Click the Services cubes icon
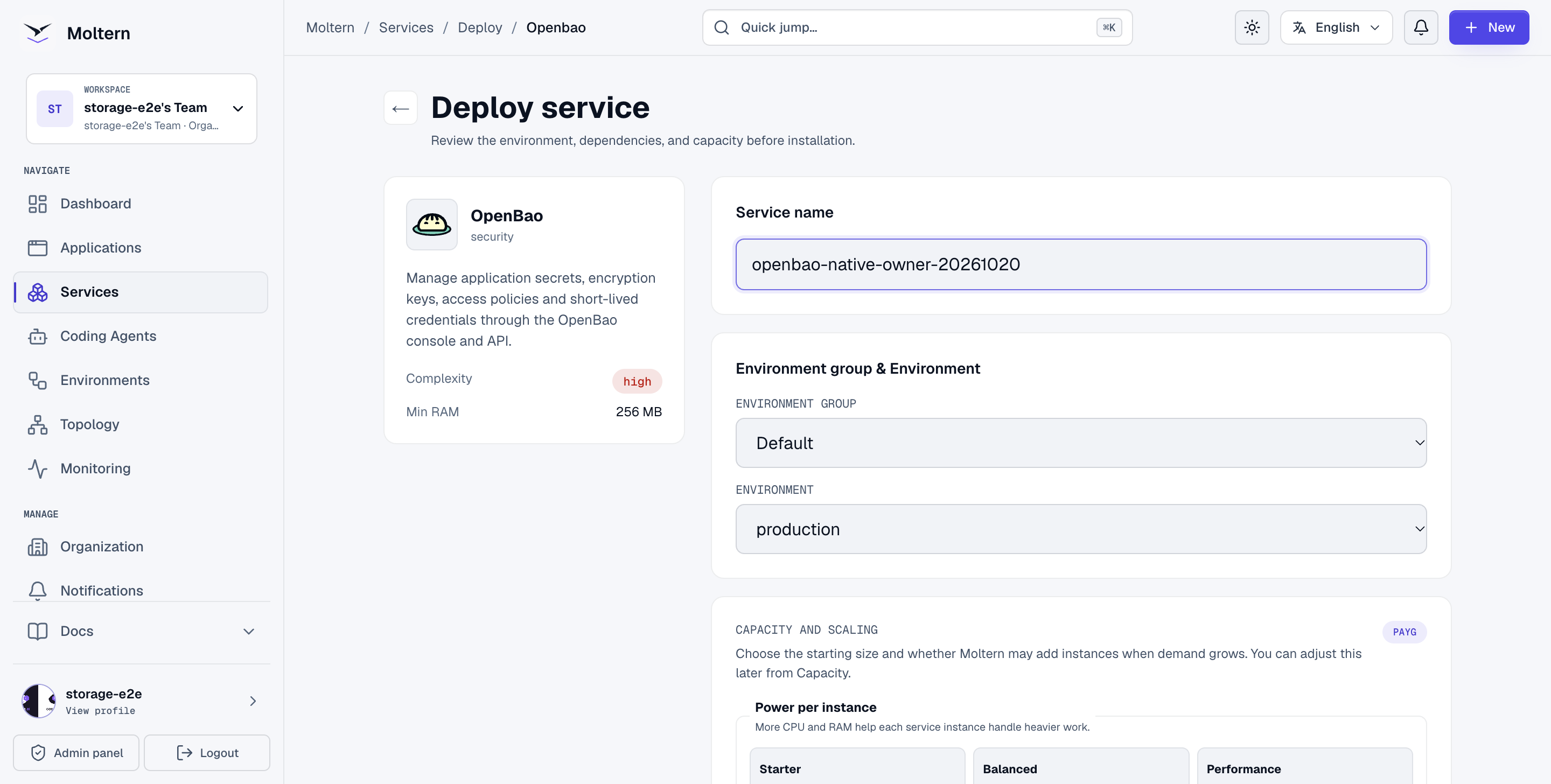 click(x=37, y=292)
